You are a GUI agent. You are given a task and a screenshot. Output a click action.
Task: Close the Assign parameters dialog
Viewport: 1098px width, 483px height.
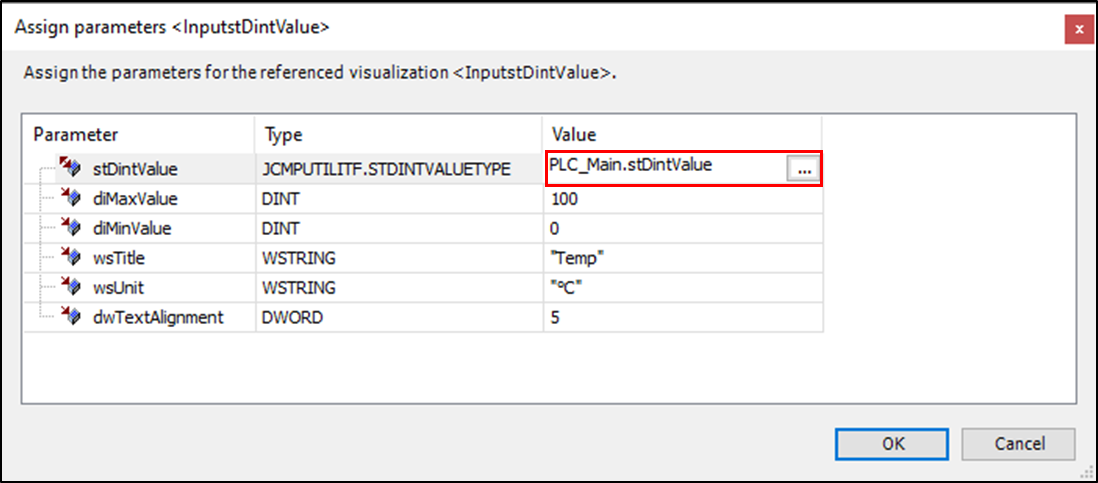[x=1078, y=29]
